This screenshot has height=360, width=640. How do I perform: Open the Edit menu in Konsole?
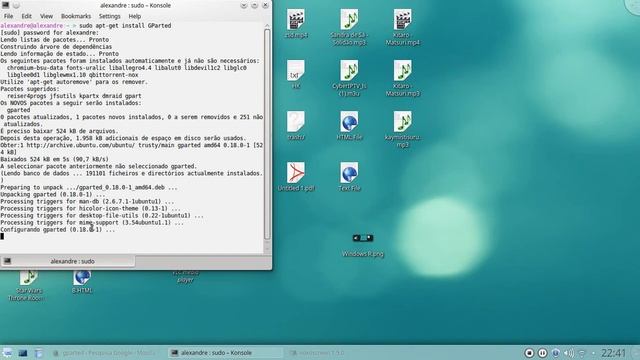point(27,16)
